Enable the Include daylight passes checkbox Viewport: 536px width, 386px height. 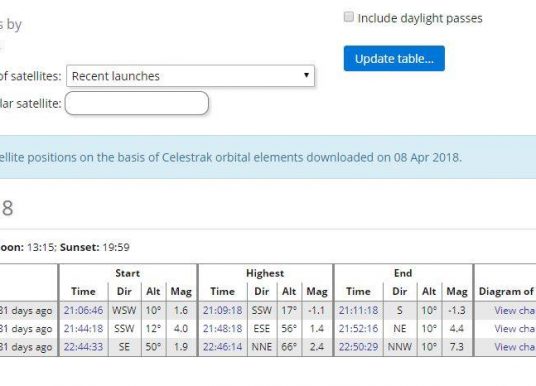pos(349,17)
